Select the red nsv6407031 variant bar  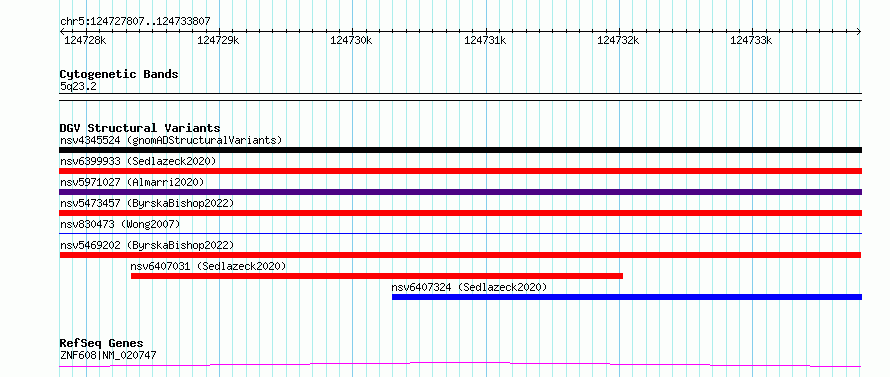click(x=377, y=276)
